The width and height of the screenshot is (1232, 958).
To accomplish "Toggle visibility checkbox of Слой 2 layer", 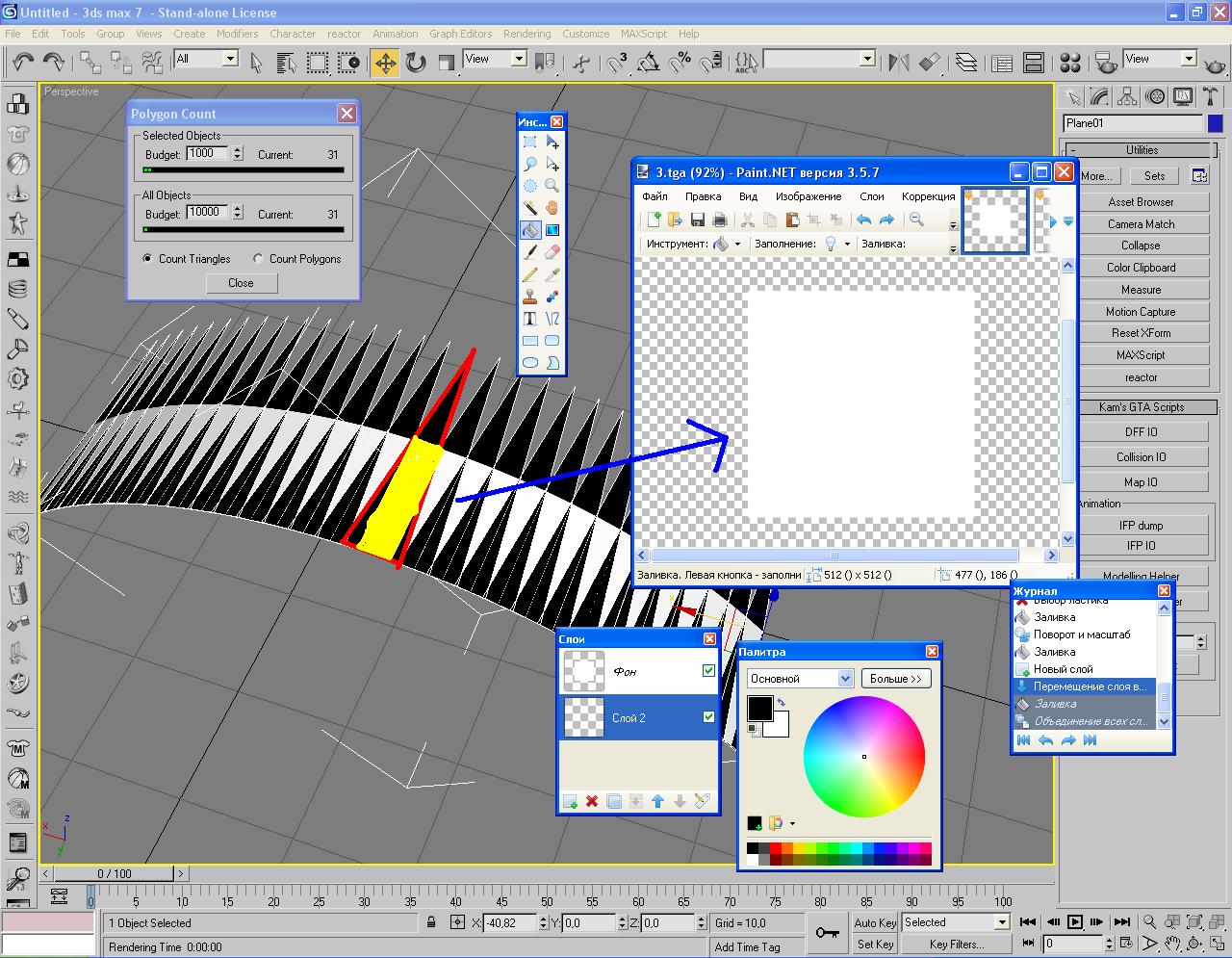I will pos(709,717).
